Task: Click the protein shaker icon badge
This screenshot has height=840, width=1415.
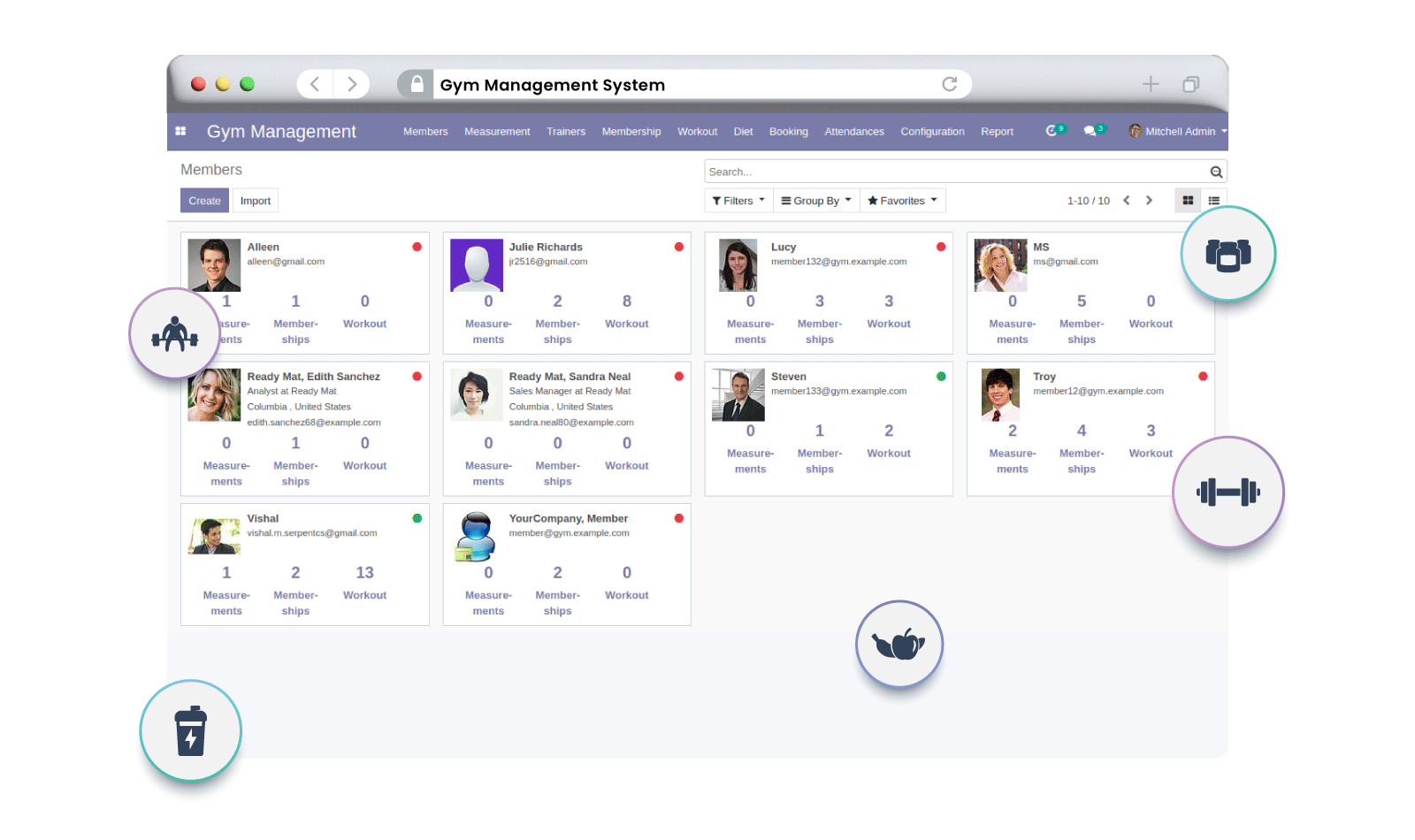Action: (190, 730)
